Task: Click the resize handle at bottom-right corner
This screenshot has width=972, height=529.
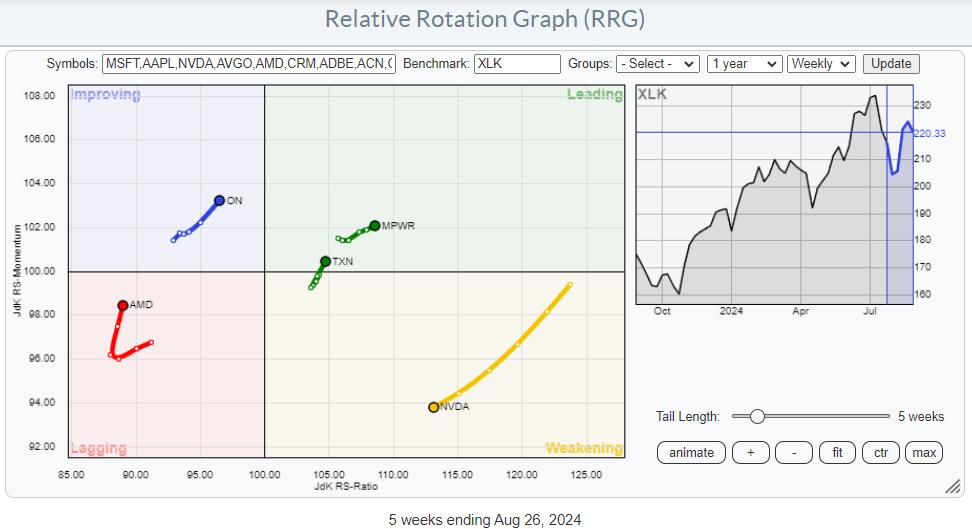Action: click(x=953, y=487)
